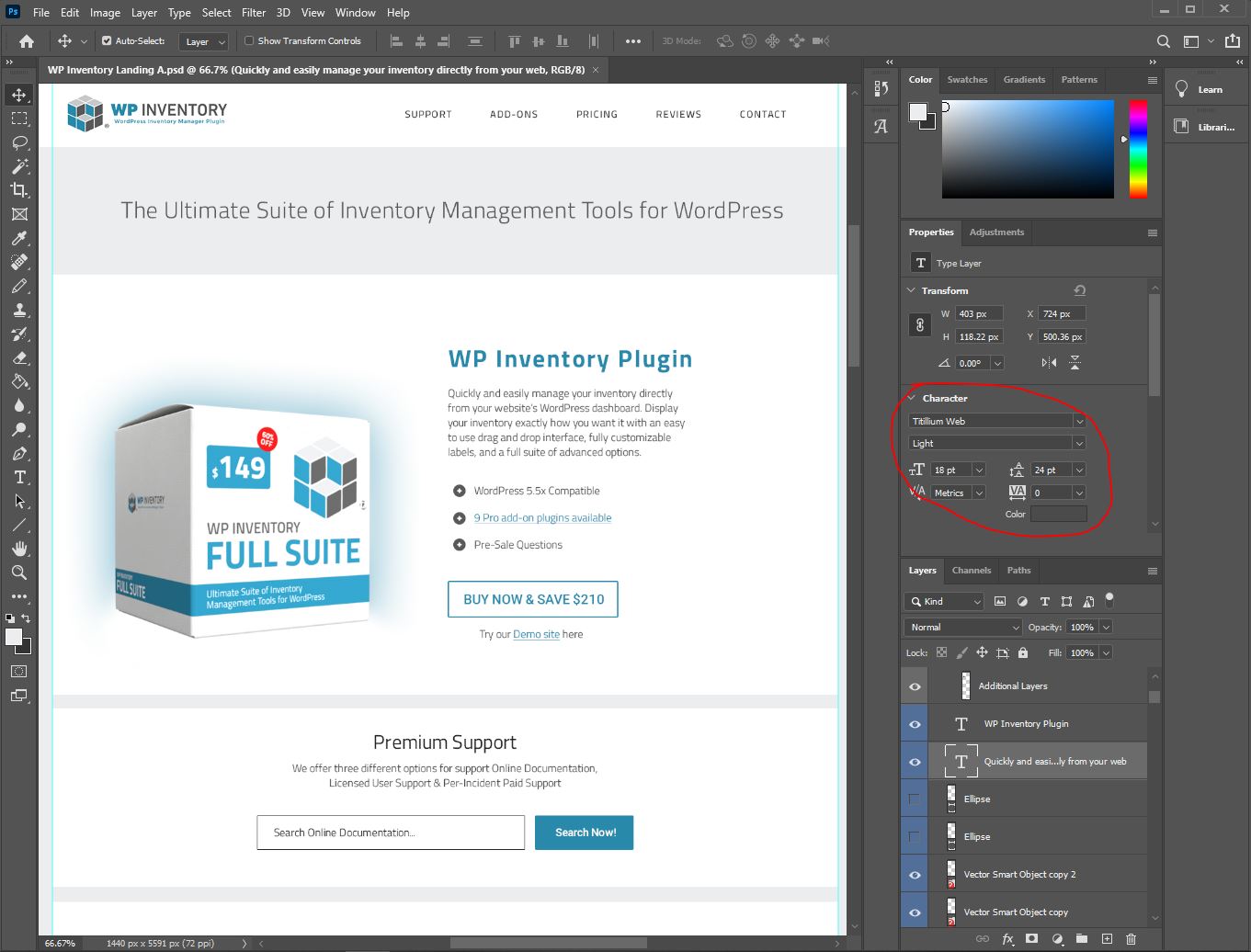Collapse the Transform section

[912, 290]
